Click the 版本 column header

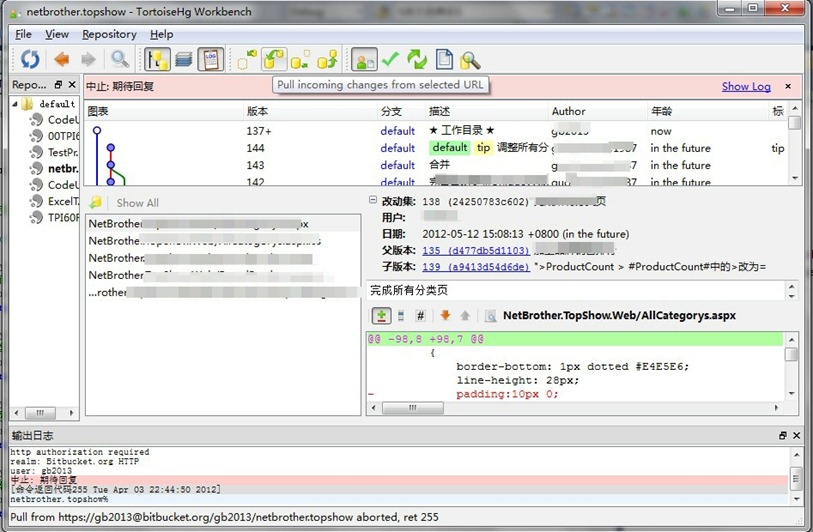tap(310, 111)
